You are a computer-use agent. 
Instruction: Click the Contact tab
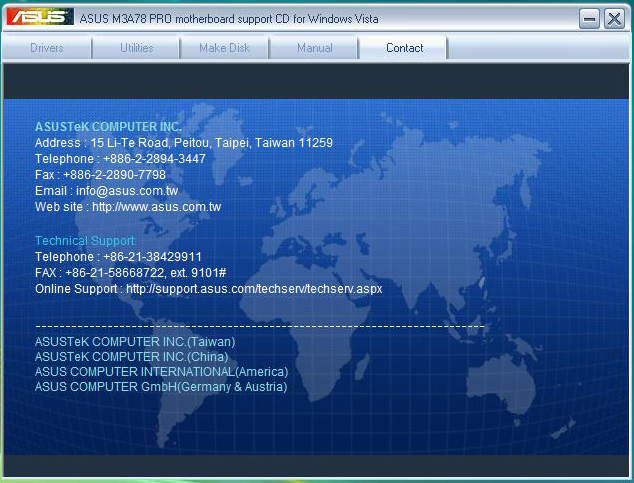click(x=404, y=48)
